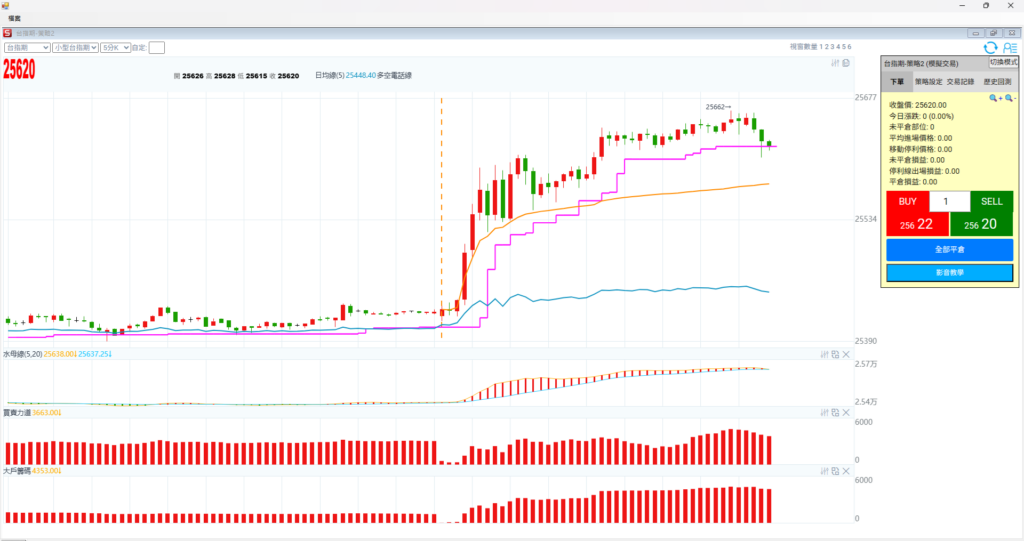Screen dimensions: 1024x541
Task: Click the zoom out magnifier in order panel
Action: [x=1010, y=98]
